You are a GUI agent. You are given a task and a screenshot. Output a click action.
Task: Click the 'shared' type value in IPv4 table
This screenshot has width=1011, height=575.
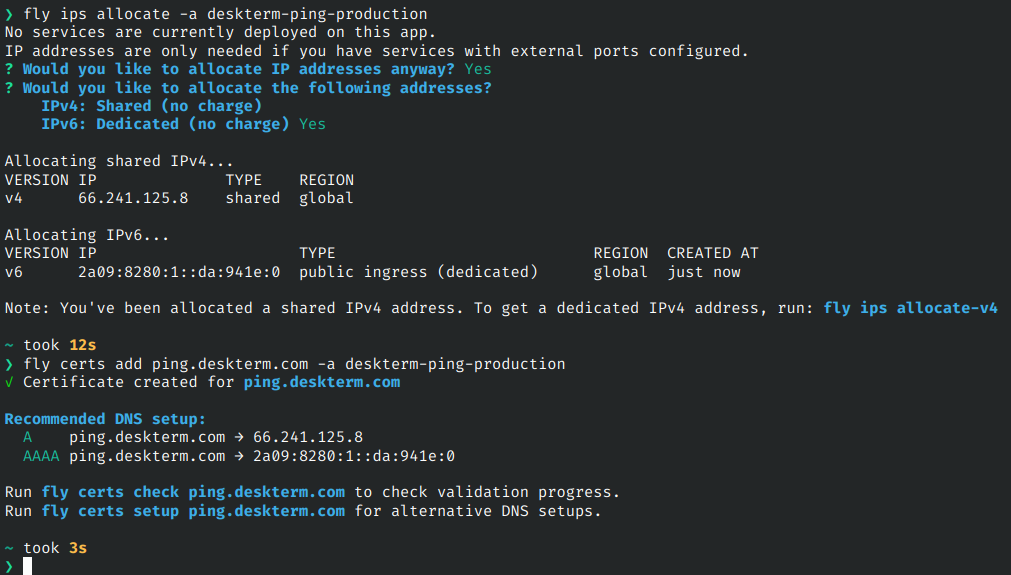point(253,198)
